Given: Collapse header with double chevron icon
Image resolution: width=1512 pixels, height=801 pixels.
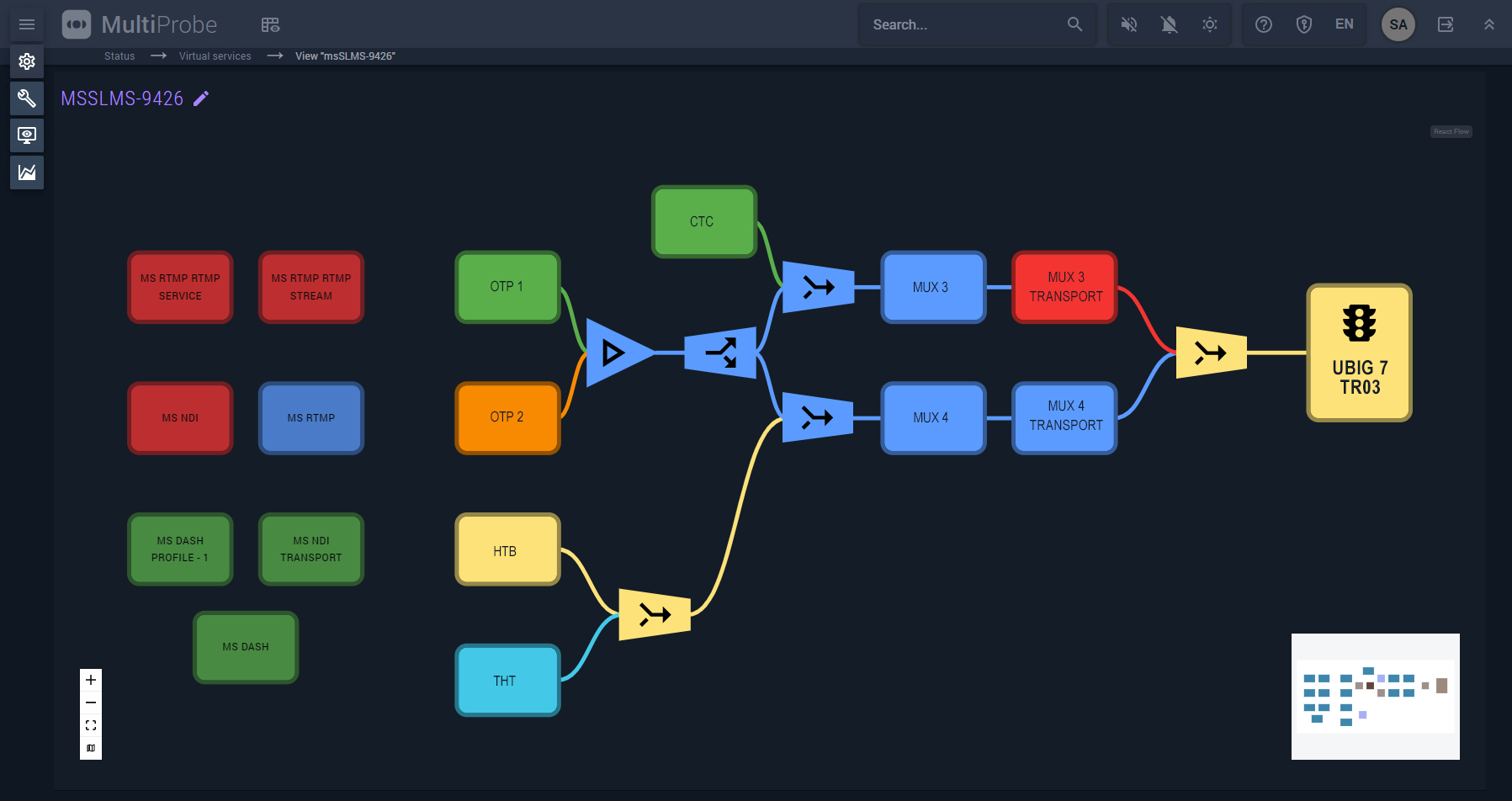Looking at the screenshot, I should [x=1489, y=24].
